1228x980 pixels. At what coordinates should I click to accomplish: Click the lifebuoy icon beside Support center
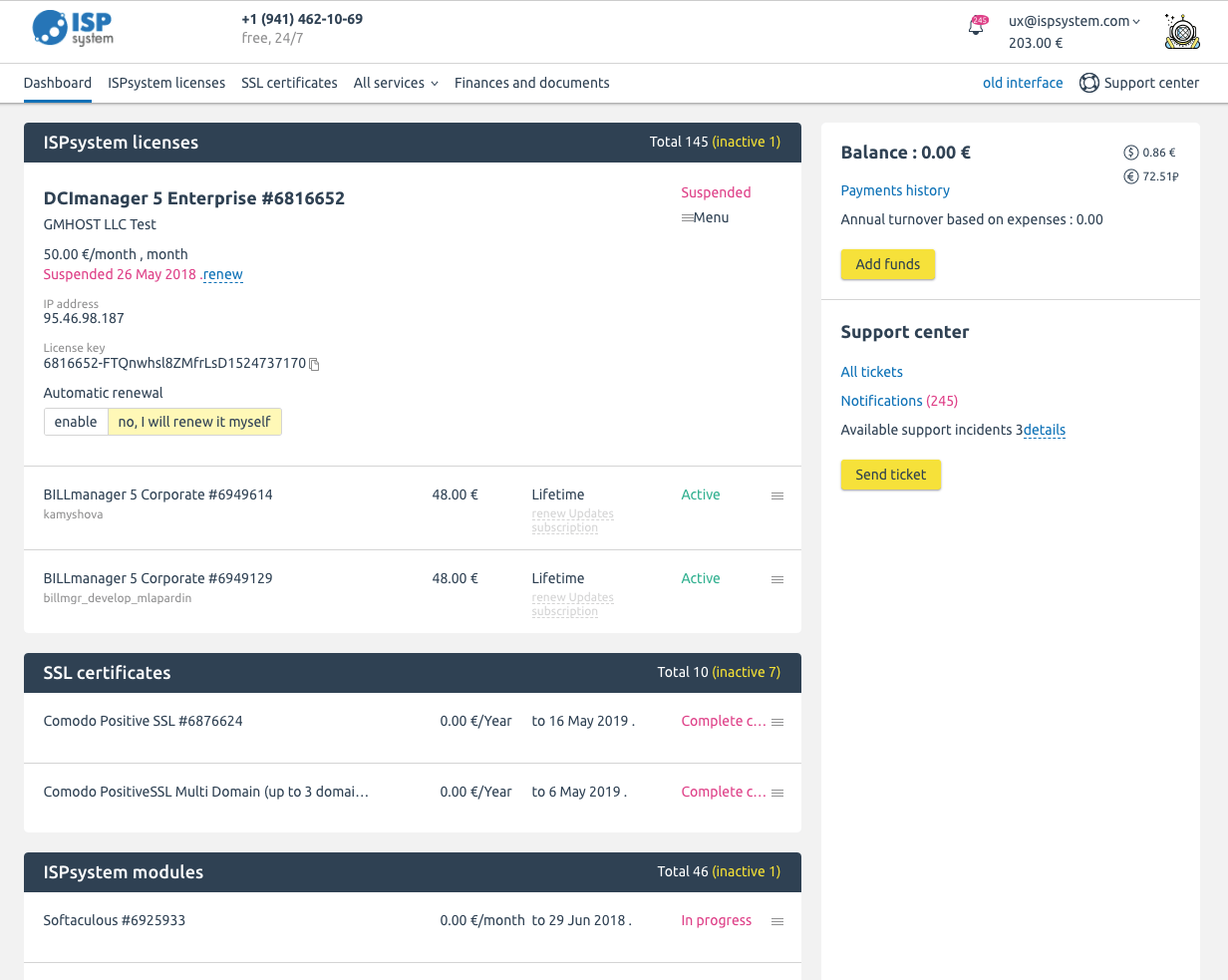click(1089, 83)
